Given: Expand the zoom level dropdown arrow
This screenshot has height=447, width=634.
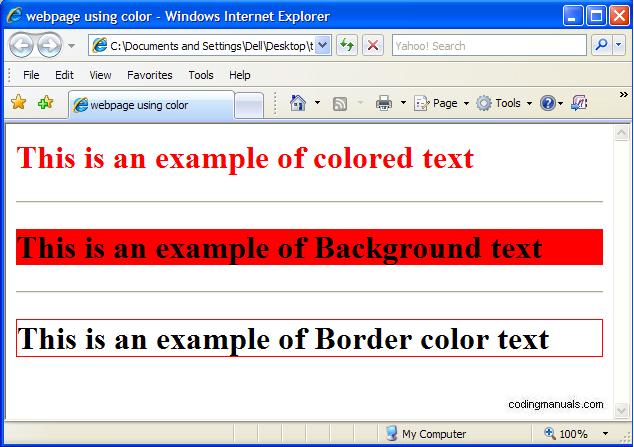Looking at the screenshot, I should tap(605, 434).
